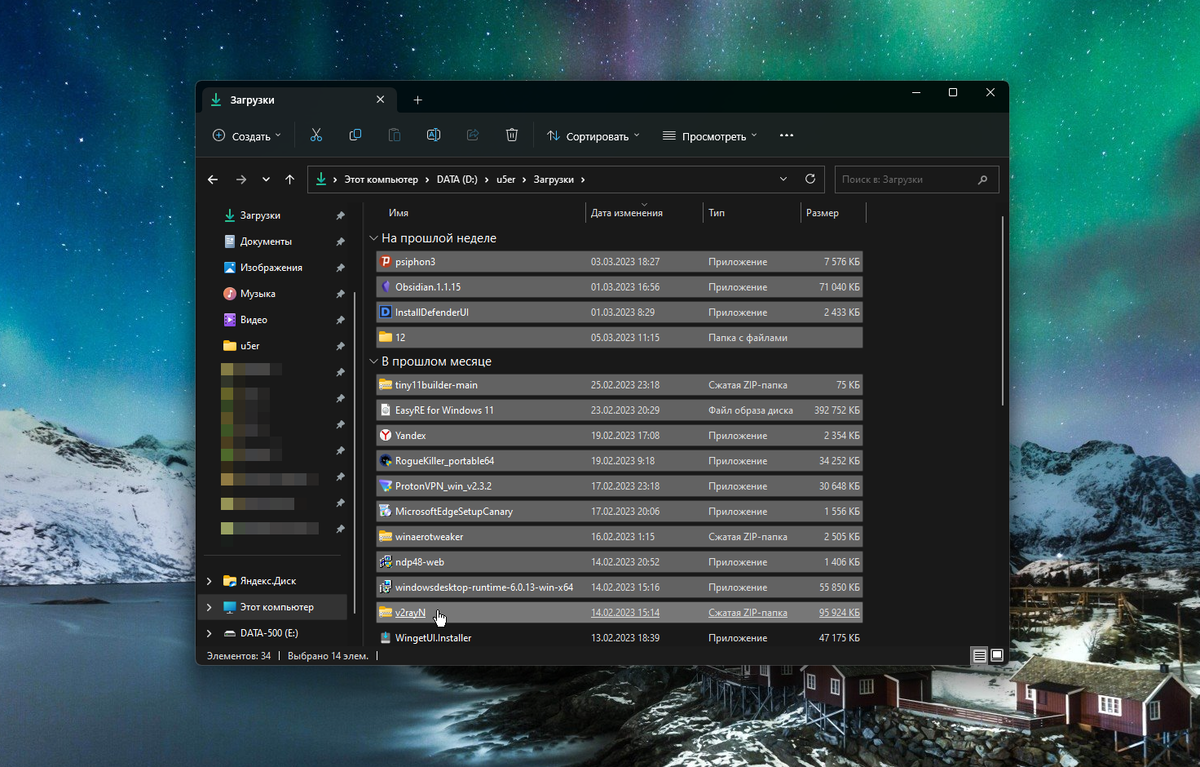Click the Delete trash icon

click(x=512, y=135)
